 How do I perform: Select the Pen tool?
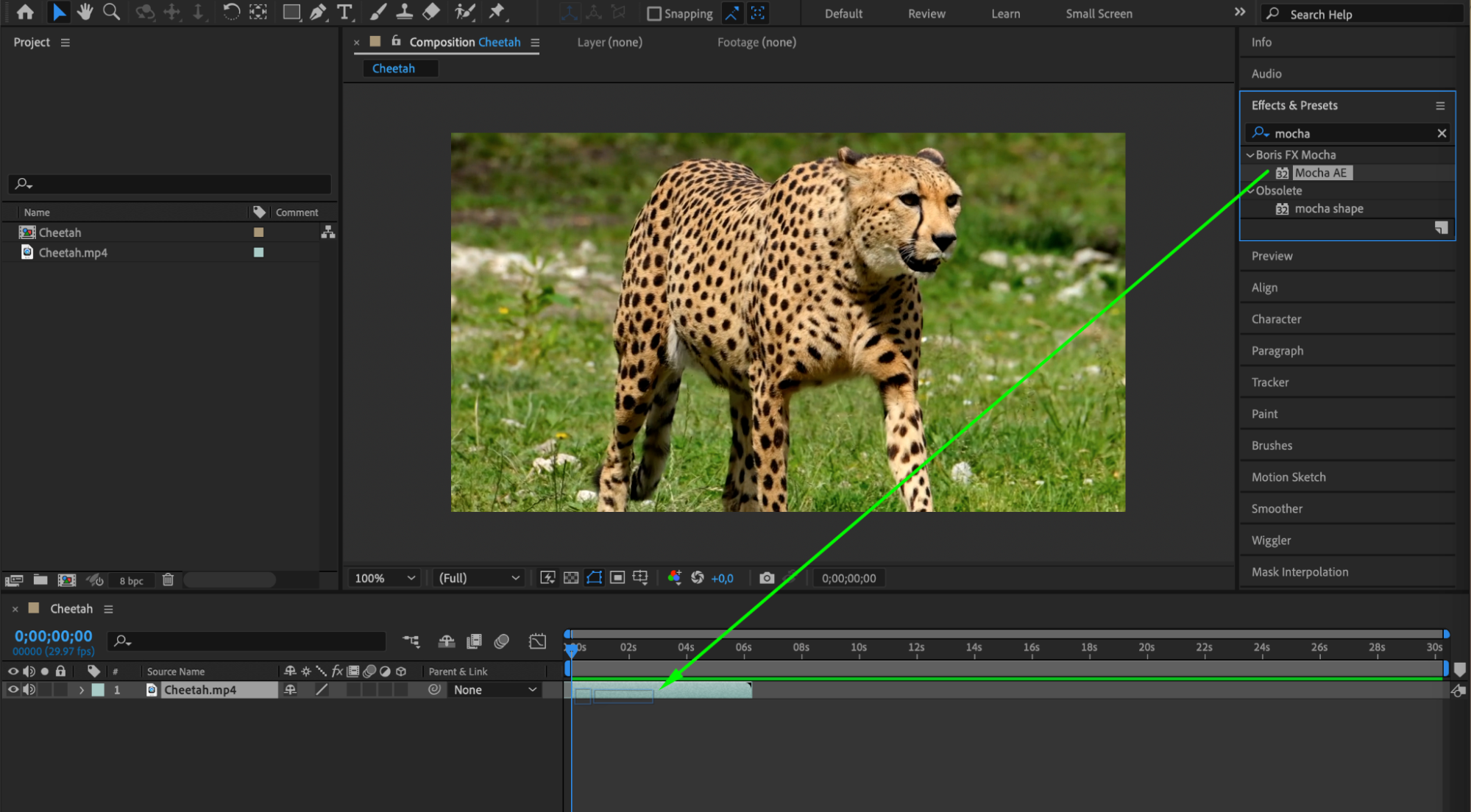(318, 12)
